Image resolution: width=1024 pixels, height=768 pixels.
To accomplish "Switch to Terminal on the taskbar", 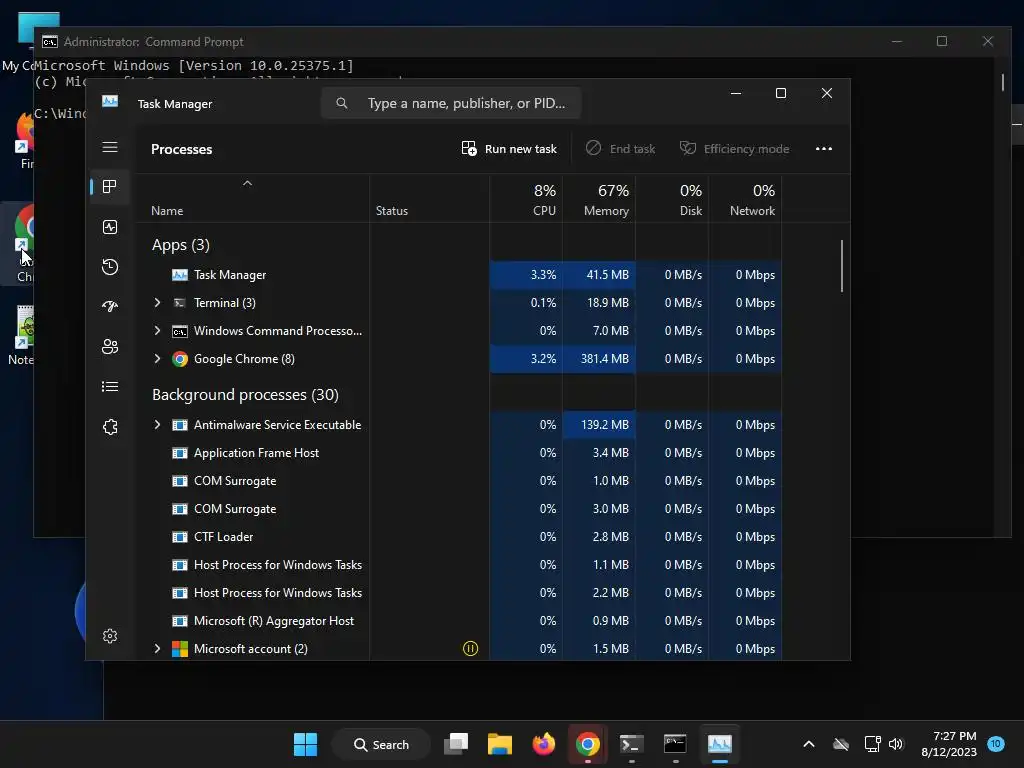I will pyautogui.click(x=632, y=744).
